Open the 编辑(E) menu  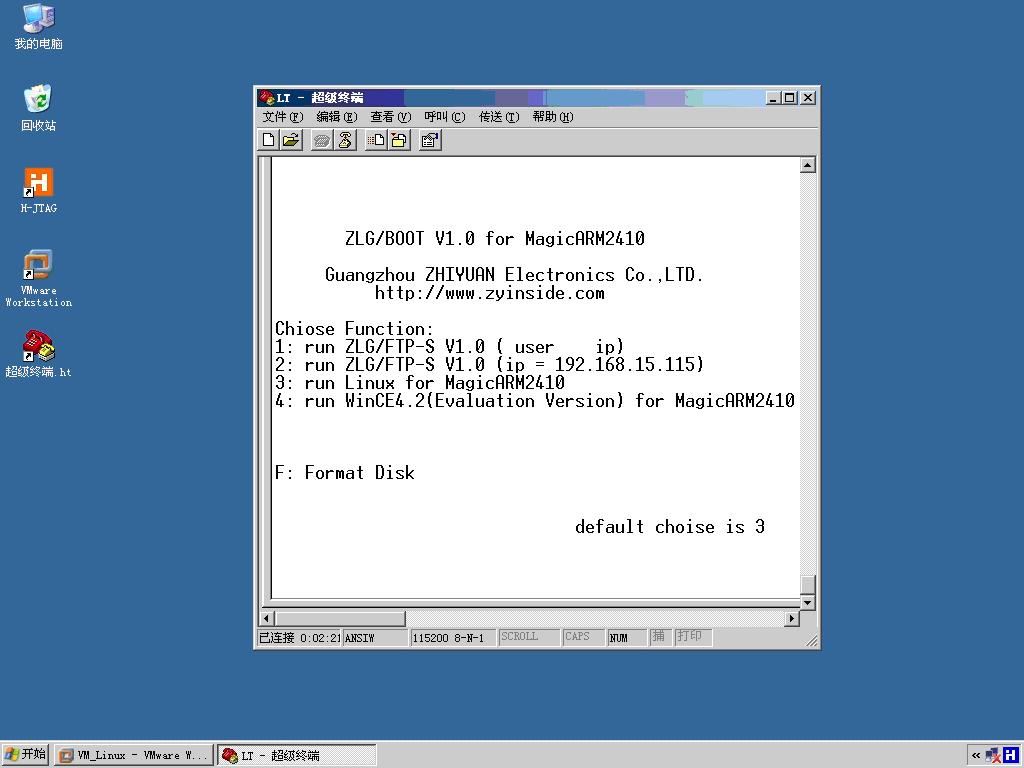[336, 117]
